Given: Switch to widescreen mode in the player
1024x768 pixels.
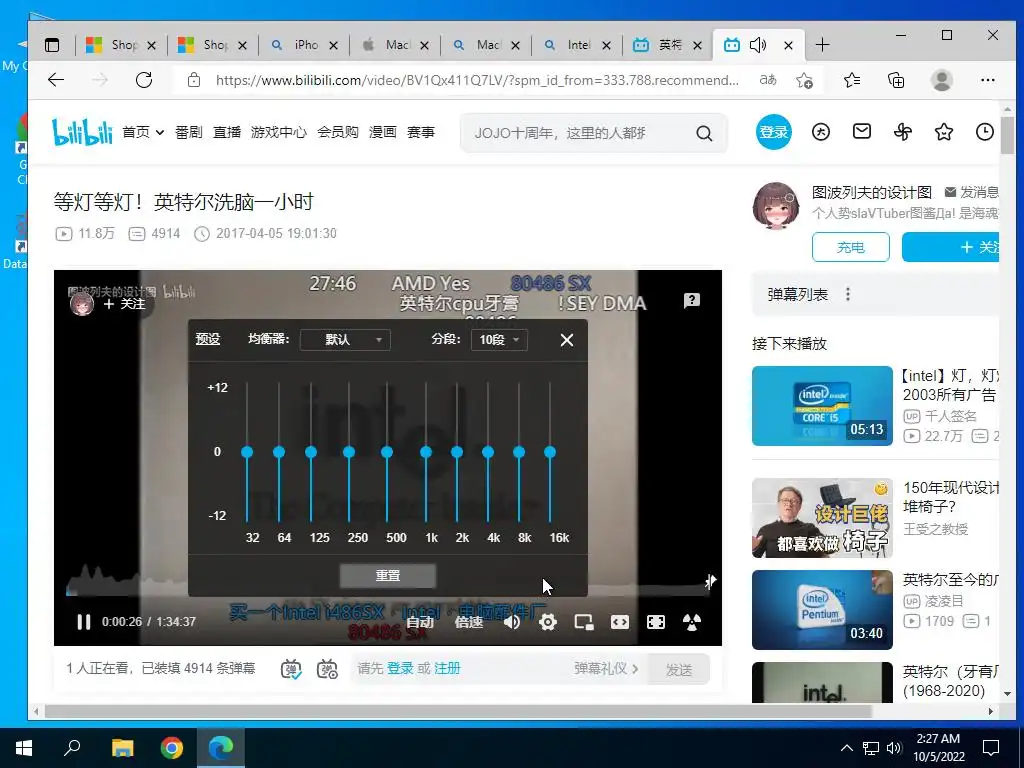Looking at the screenshot, I should click(x=620, y=622).
